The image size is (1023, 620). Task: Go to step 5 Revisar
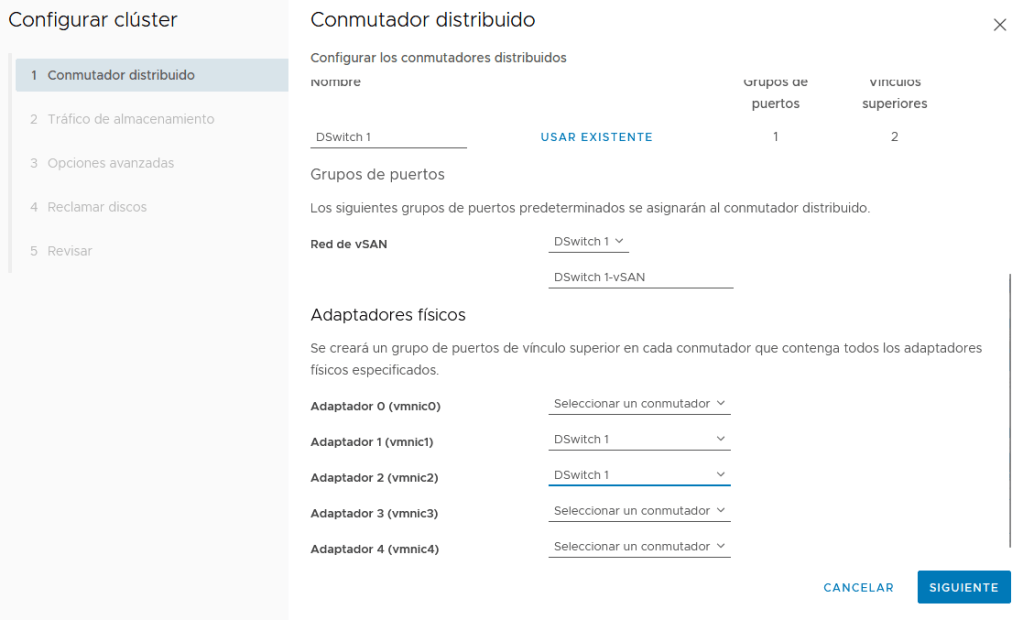coord(70,251)
